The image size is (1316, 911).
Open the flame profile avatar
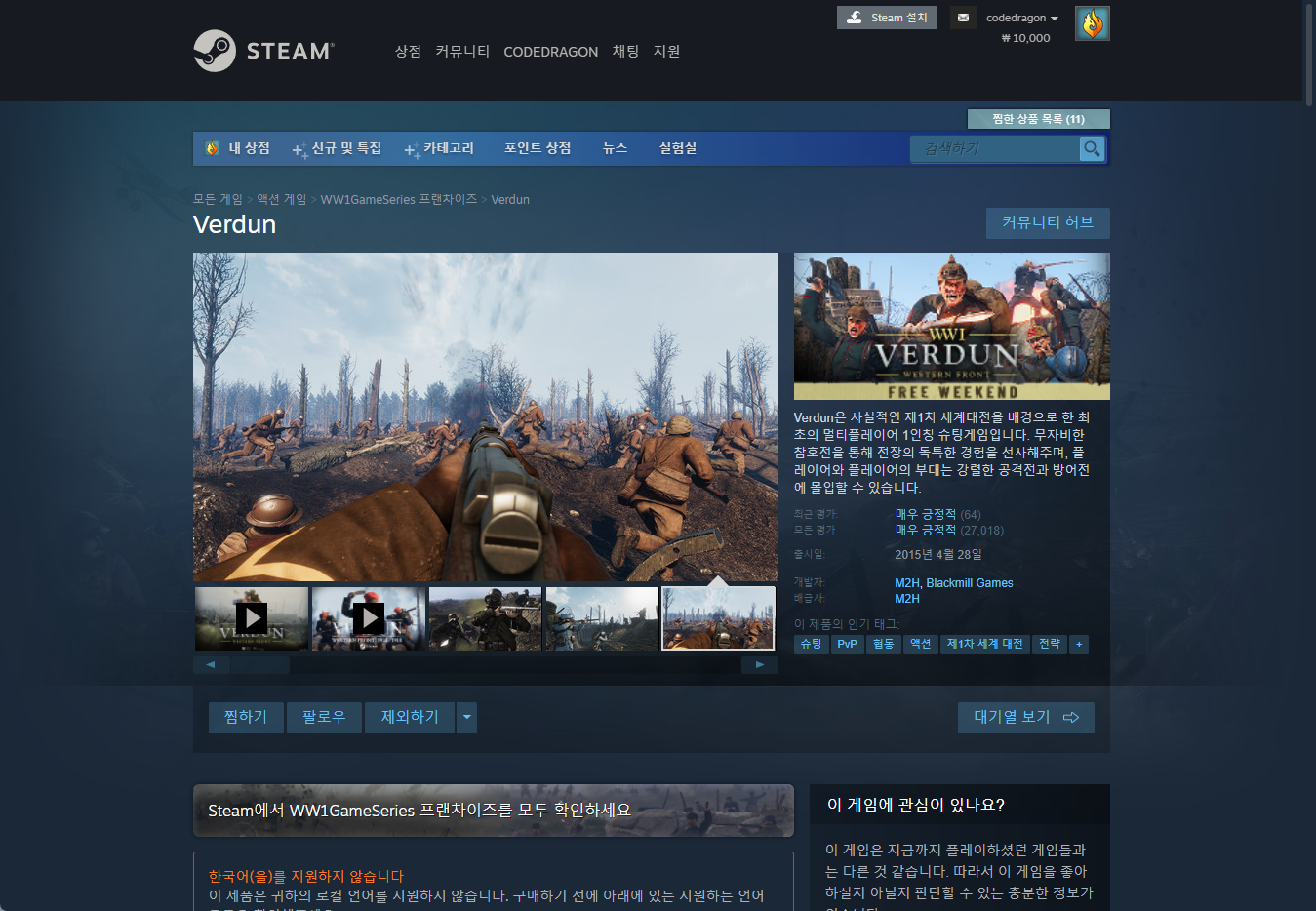pyautogui.click(x=1093, y=23)
